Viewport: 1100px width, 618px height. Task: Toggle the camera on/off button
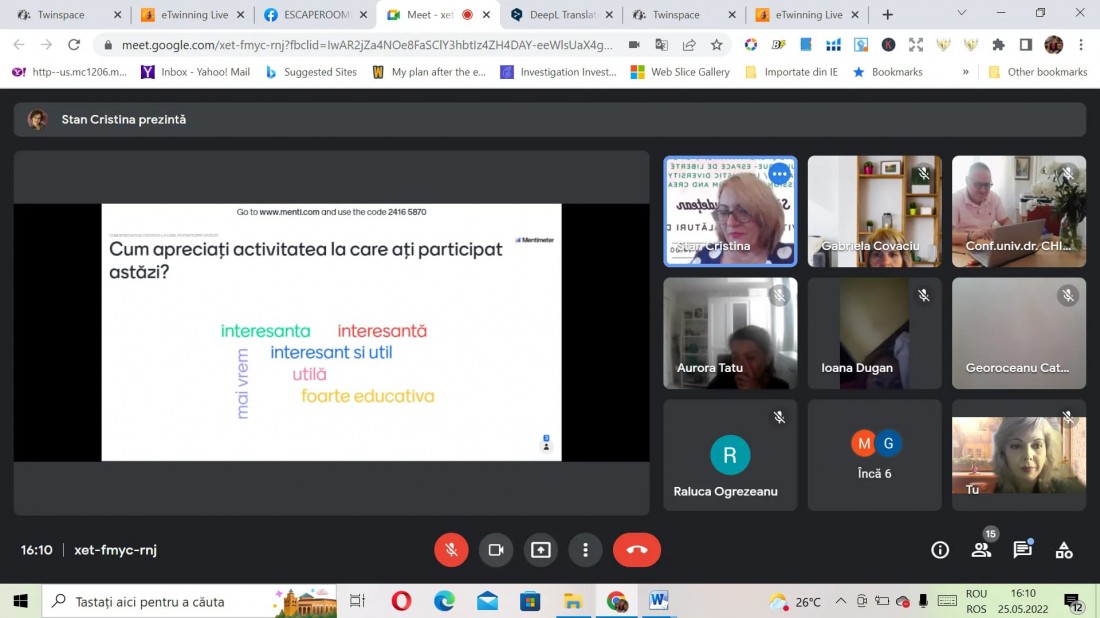[496, 550]
